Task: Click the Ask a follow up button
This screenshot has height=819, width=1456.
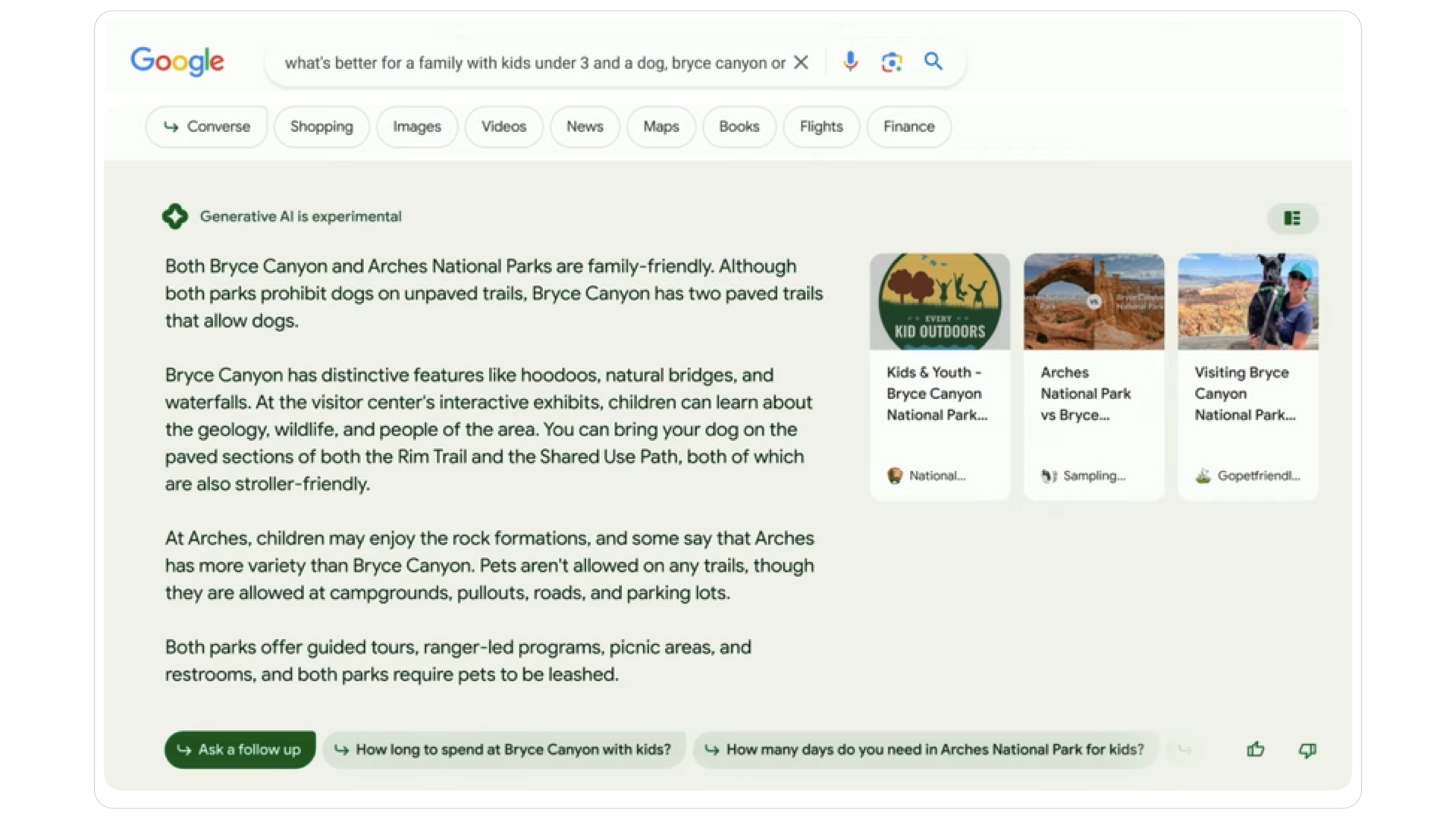Action: point(239,750)
